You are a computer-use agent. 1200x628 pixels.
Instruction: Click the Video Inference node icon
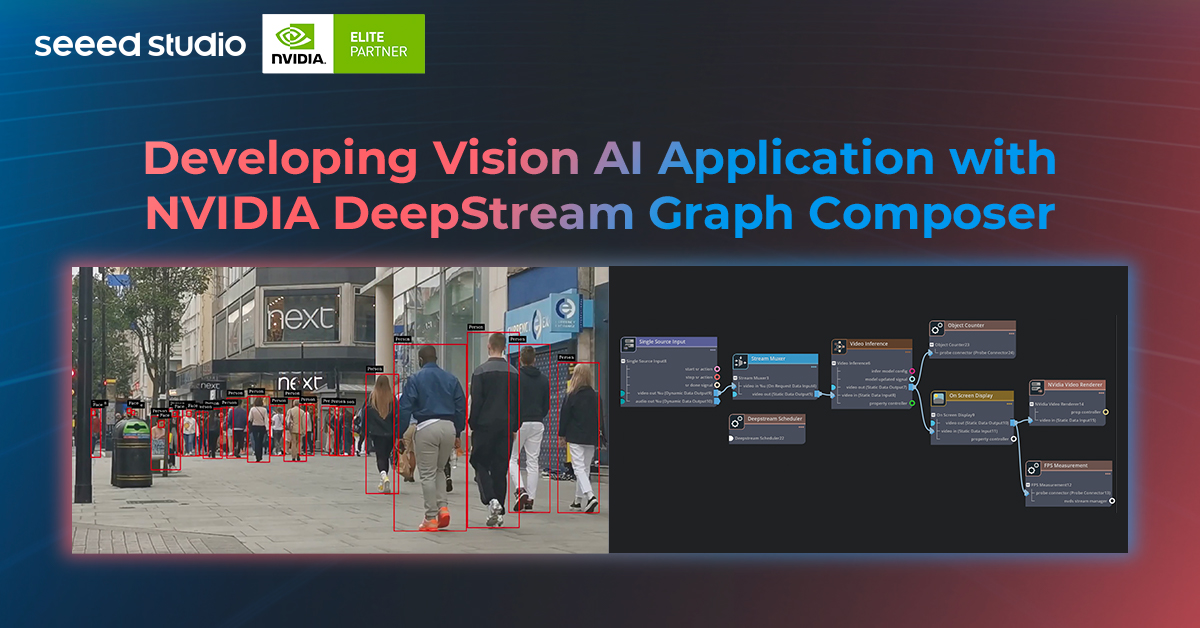tap(839, 346)
